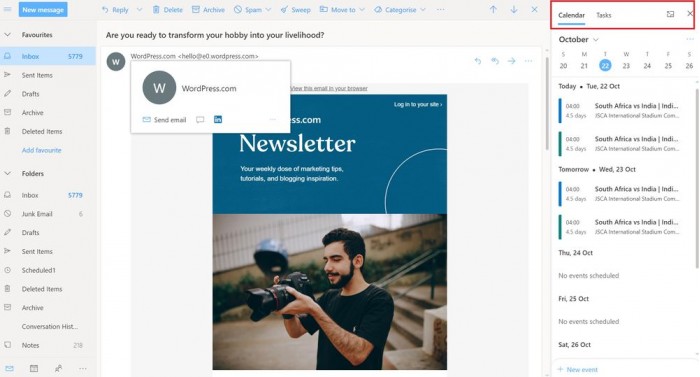Close the calendar side panel
This screenshot has height=377, width=700.
click(690, 14)
